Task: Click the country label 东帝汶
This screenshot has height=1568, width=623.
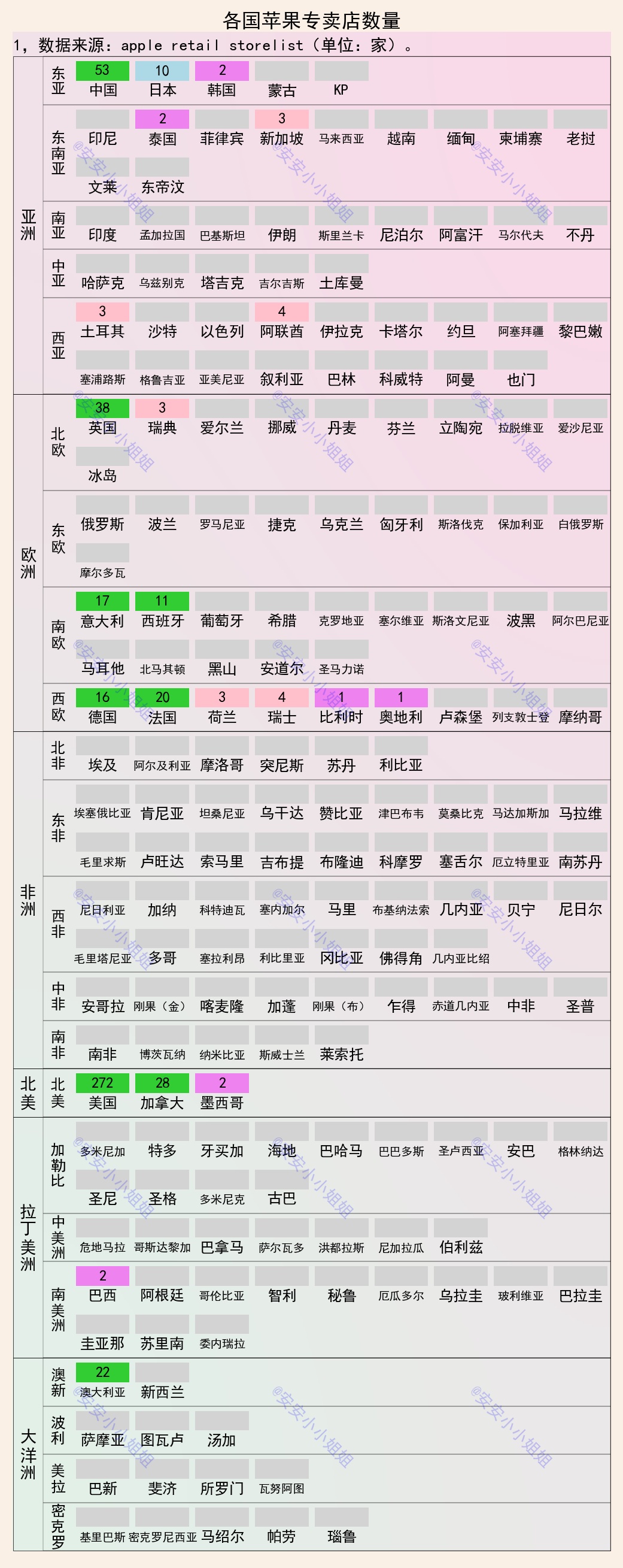Action: click(162, 187)
